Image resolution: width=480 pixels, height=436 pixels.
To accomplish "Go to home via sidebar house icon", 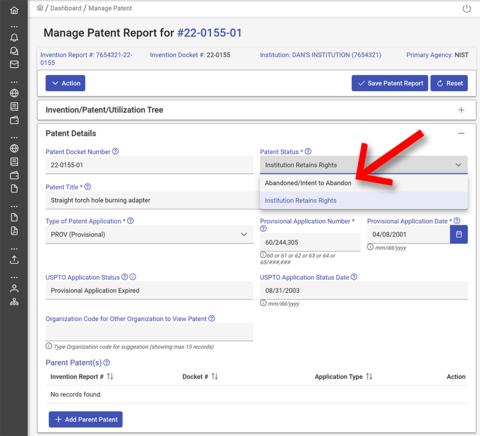I will (x=14, y=10).
